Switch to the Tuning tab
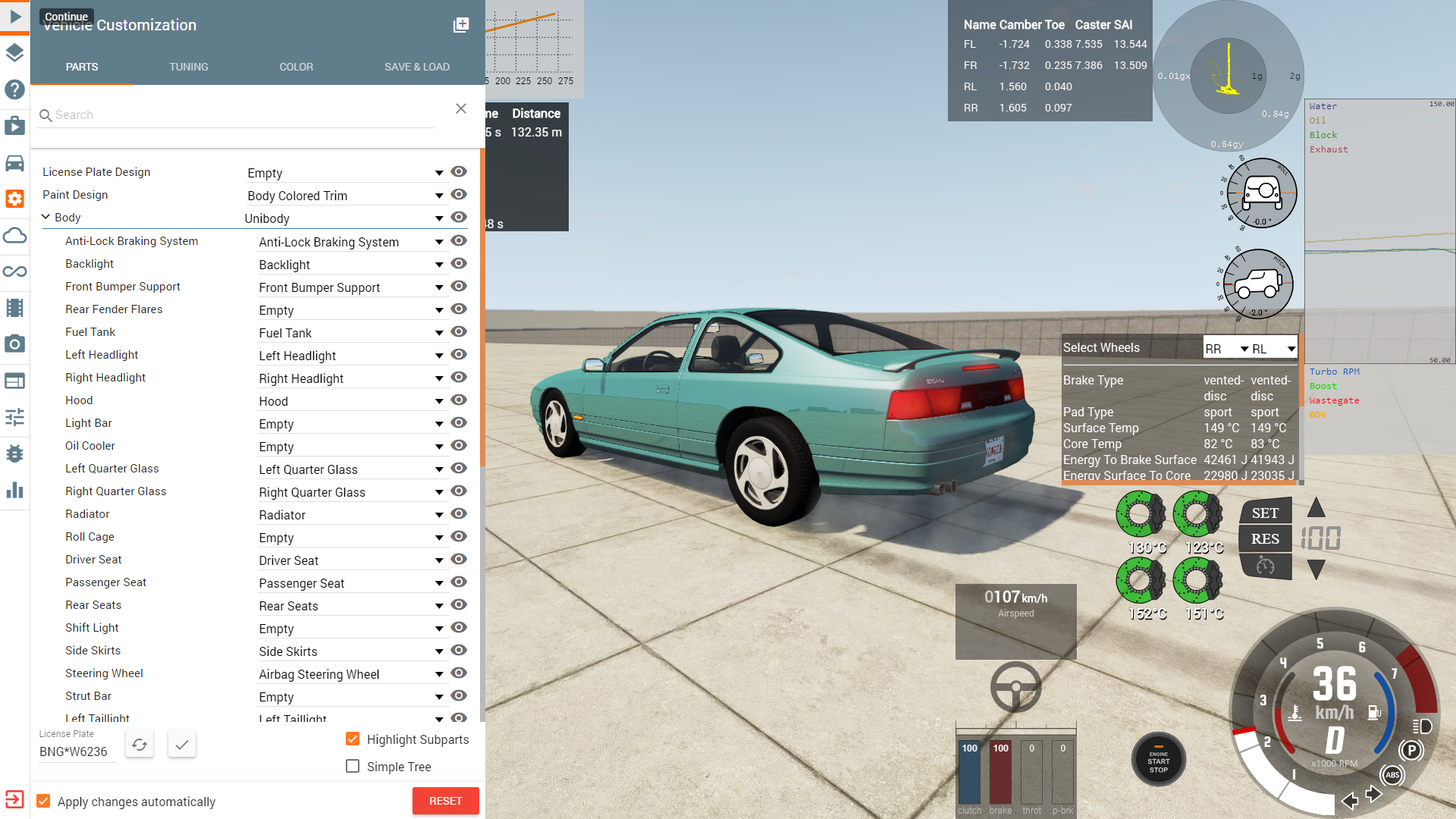1456x819 pixels. 189,67
